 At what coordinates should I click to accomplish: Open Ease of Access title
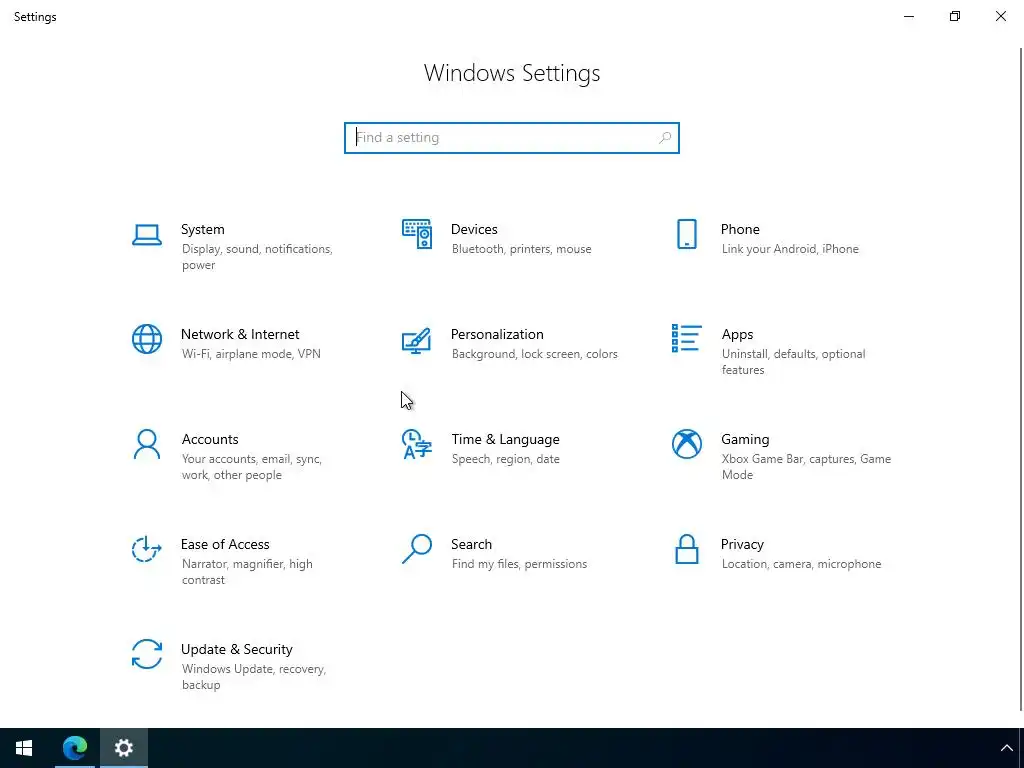coord(225,545)
